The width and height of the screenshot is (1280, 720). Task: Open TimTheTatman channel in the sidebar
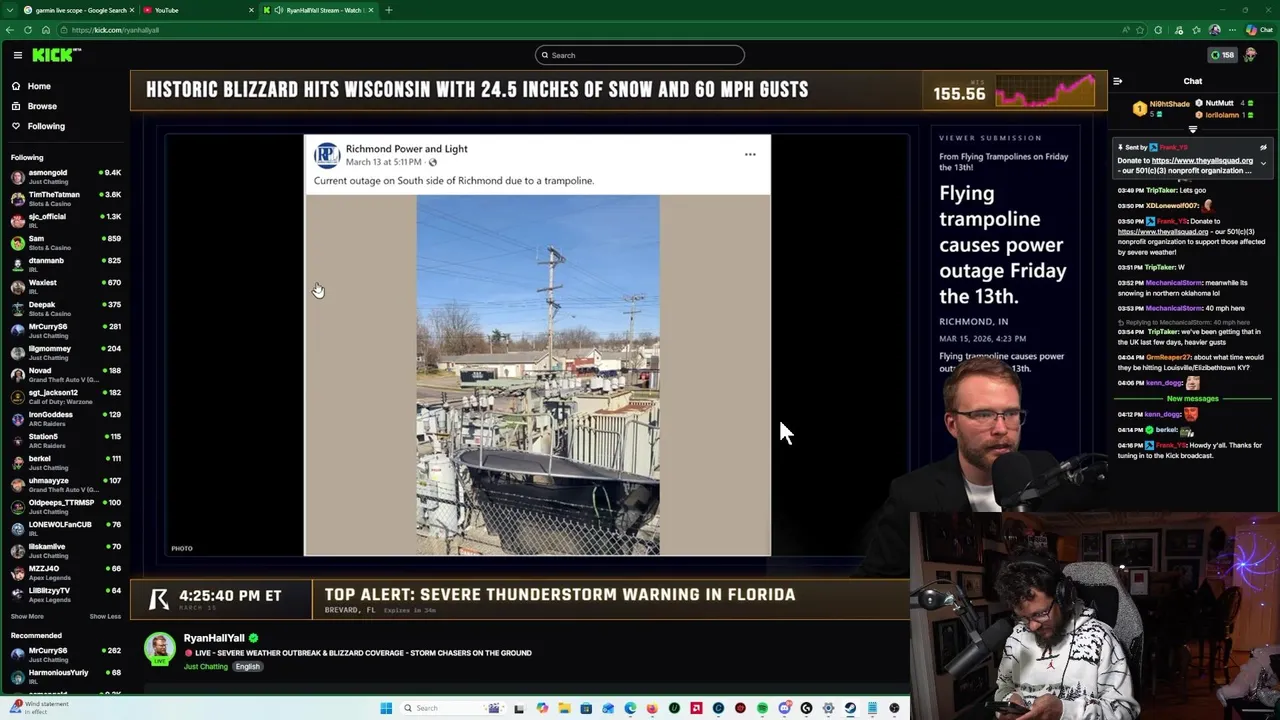(x=65, y=198)
